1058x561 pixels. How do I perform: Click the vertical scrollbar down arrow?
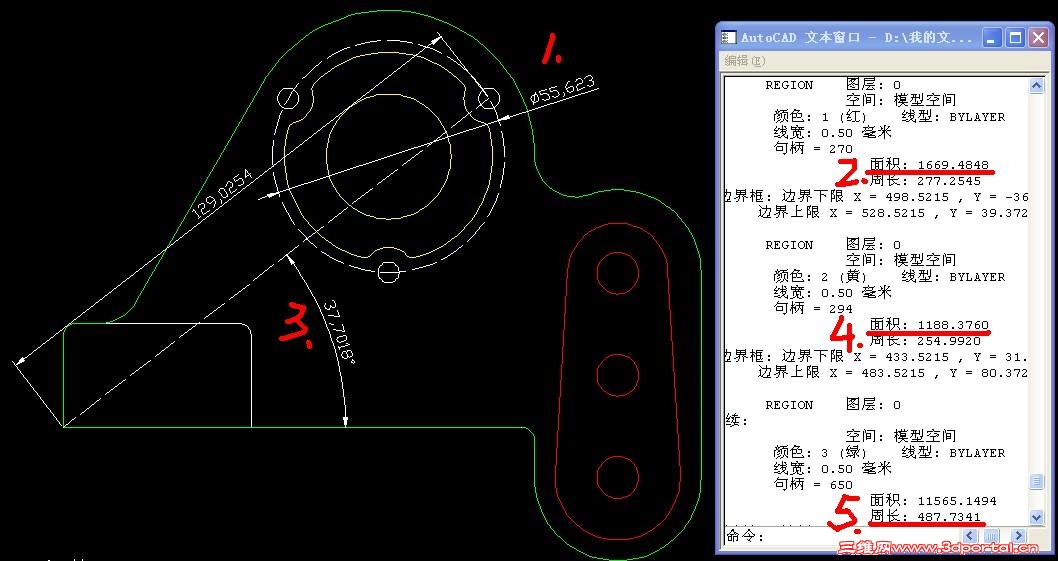(1036, 517)
